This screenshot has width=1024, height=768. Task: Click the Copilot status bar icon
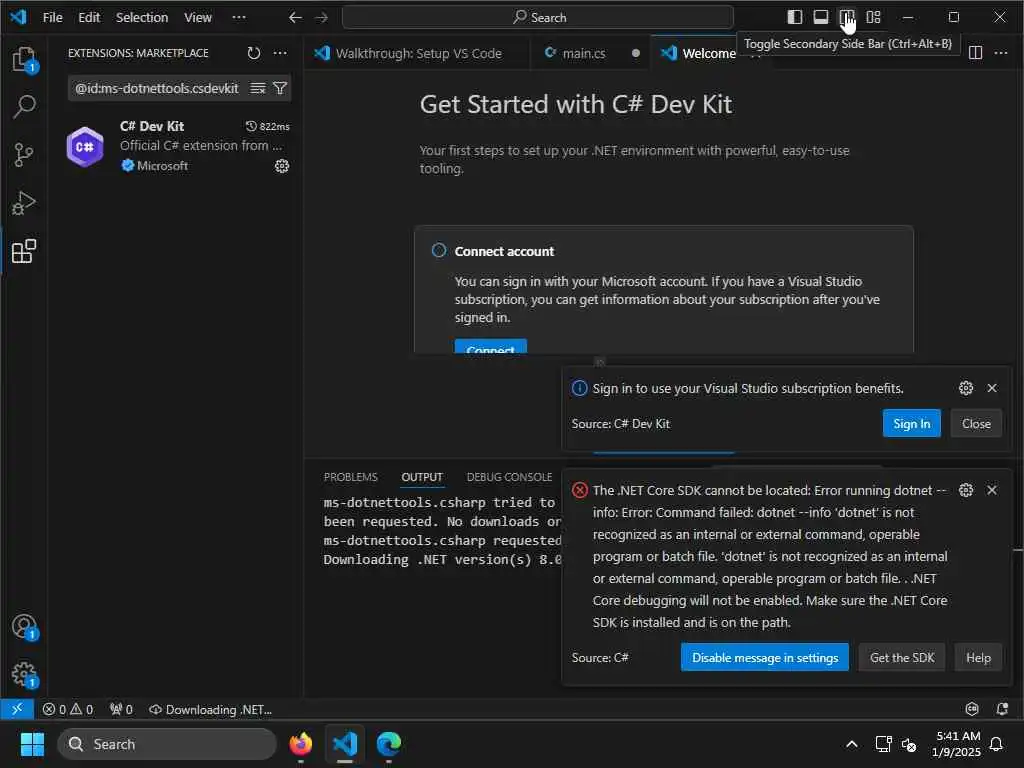pos(972,709)
